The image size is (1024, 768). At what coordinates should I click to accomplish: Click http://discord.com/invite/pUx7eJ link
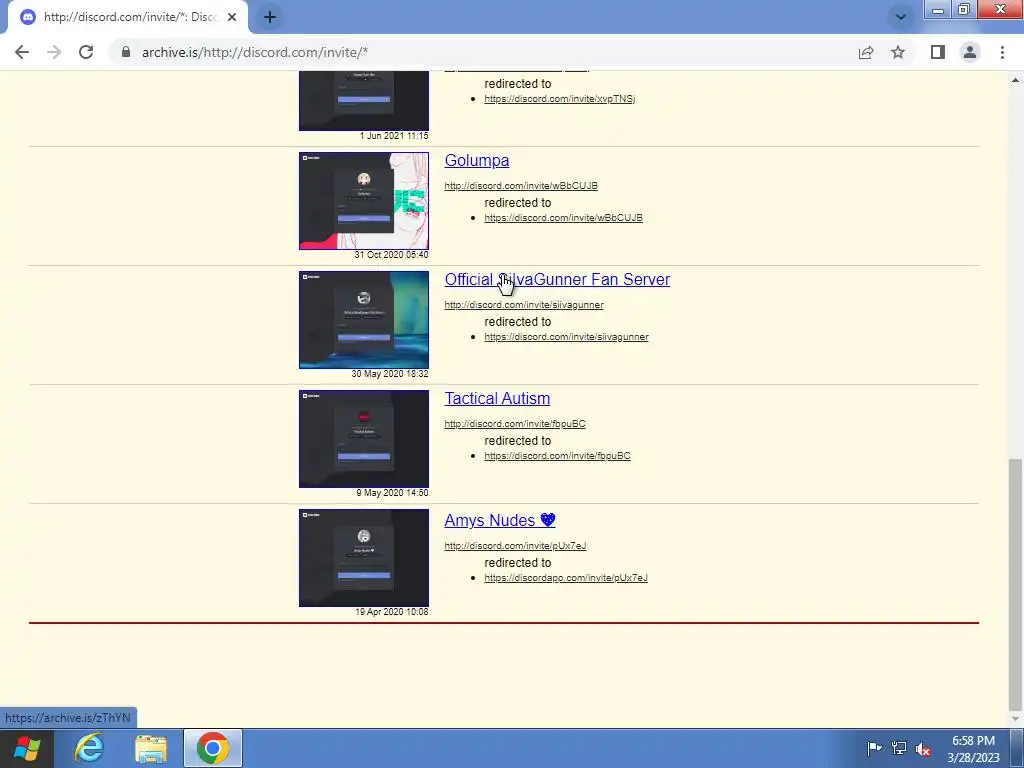coord(515,546)
